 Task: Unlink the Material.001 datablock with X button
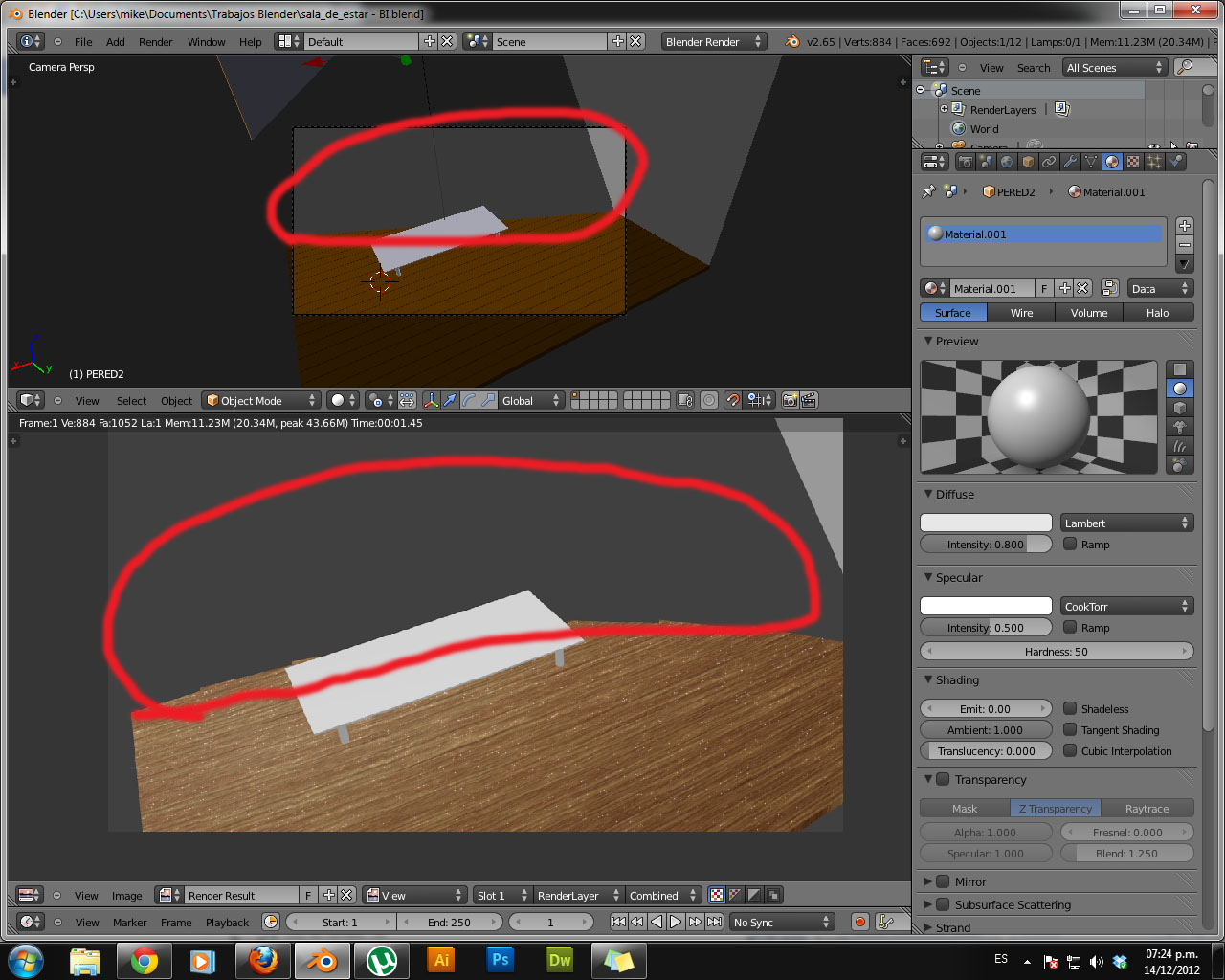[x=1082, y=288]
